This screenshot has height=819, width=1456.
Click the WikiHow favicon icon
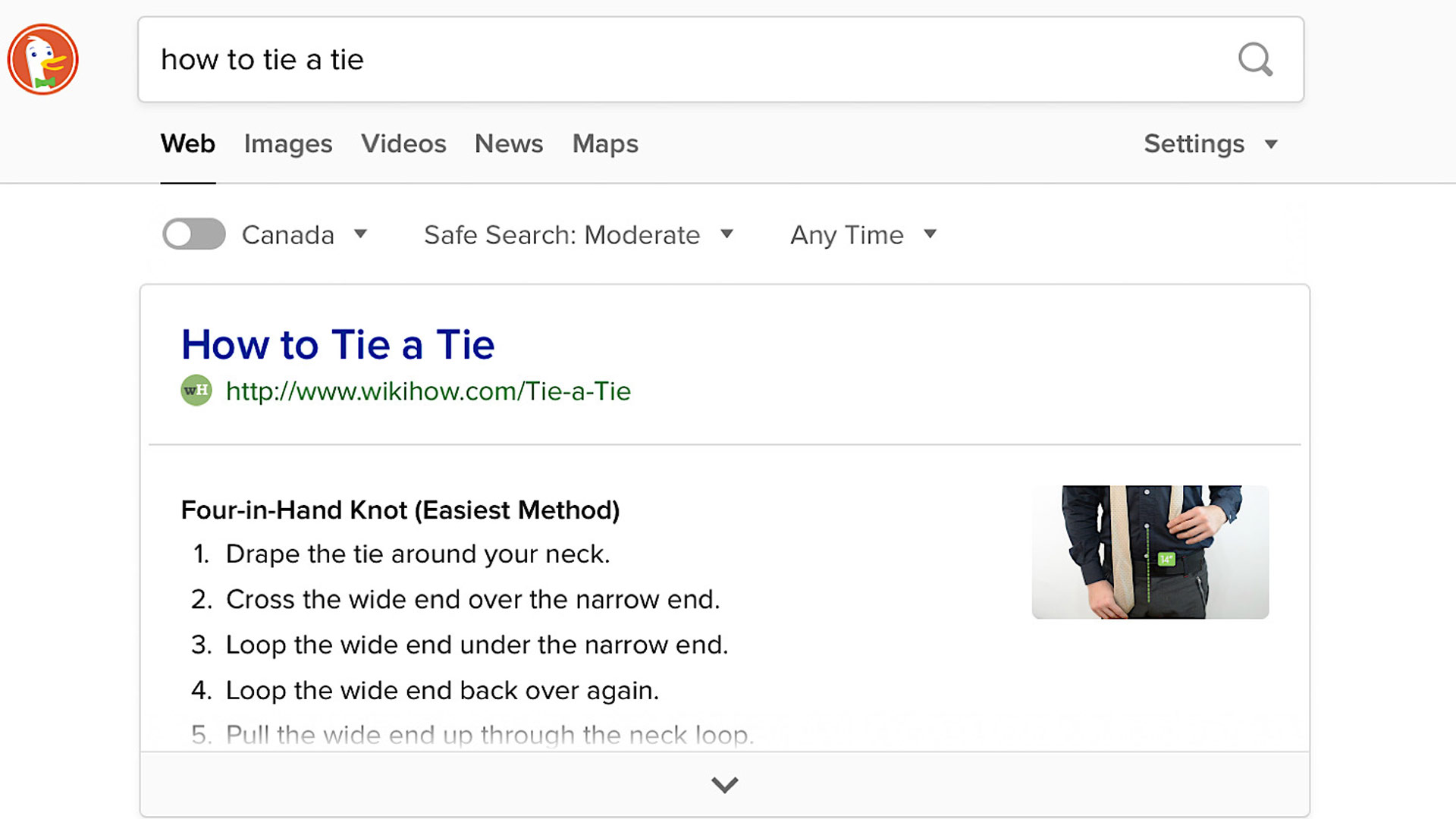[197, 391]
